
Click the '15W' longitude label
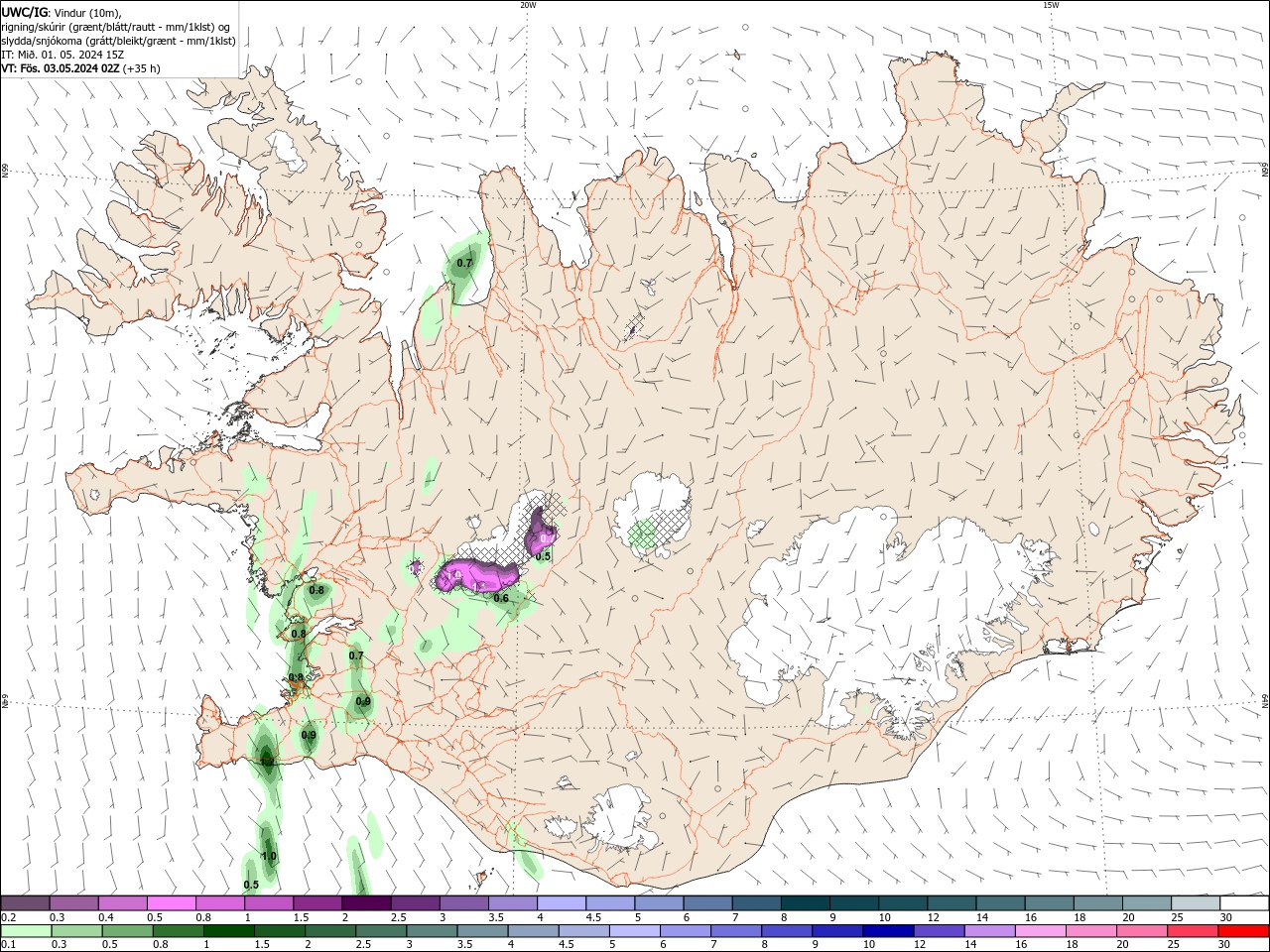click(x=1051, y=5)
